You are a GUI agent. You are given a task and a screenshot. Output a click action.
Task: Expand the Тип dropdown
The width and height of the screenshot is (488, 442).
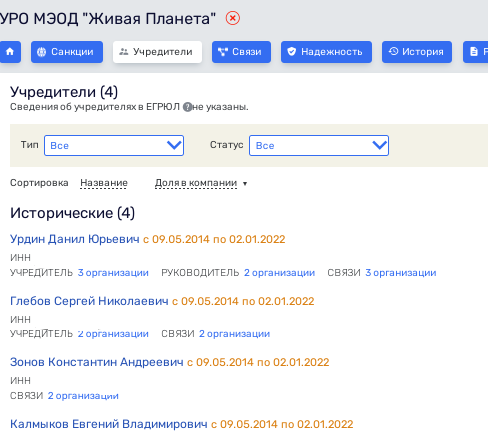point(114,145)
